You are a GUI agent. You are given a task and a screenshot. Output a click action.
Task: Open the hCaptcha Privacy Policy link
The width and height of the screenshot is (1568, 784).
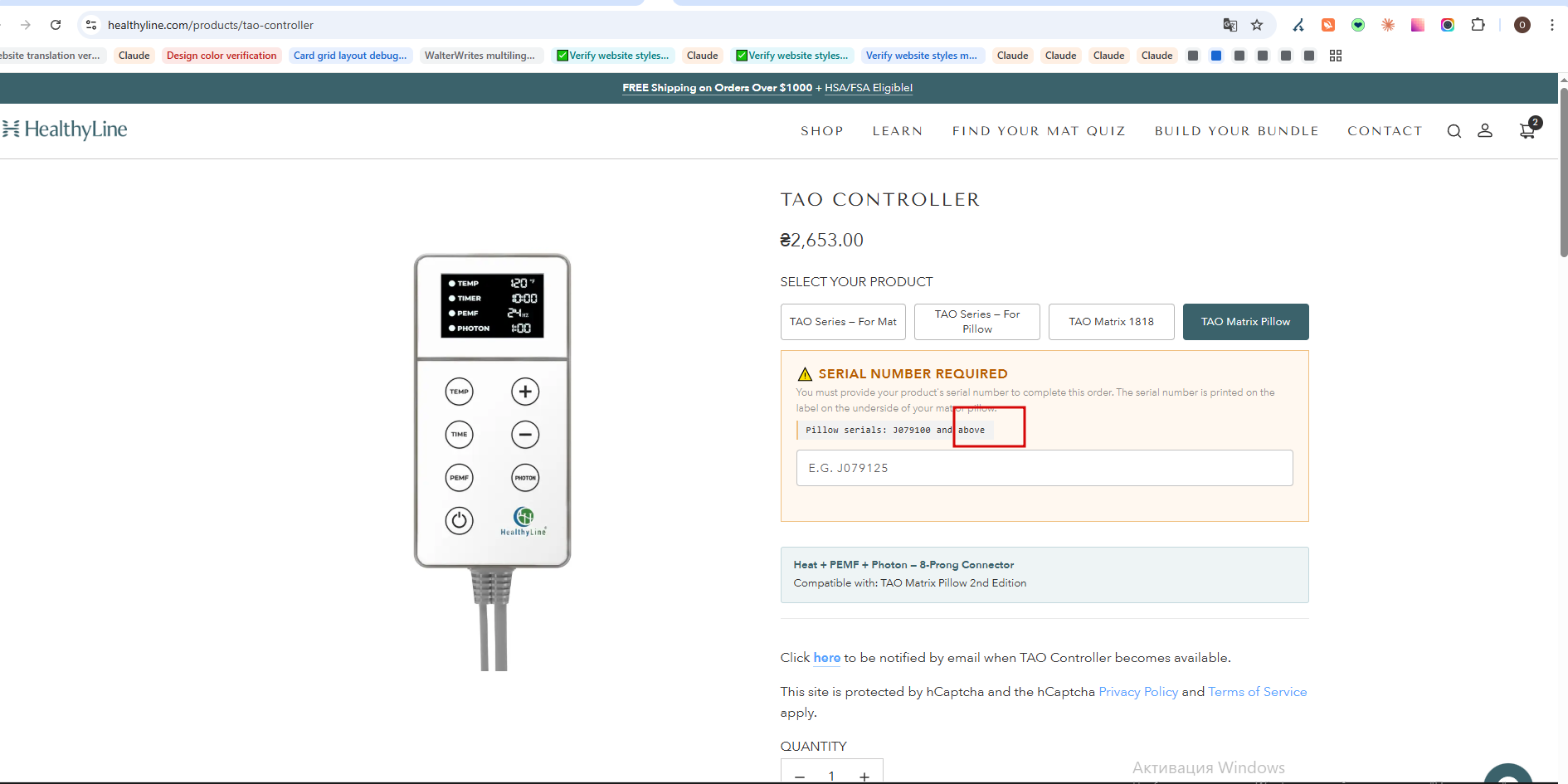click(x=1138, y=692)
